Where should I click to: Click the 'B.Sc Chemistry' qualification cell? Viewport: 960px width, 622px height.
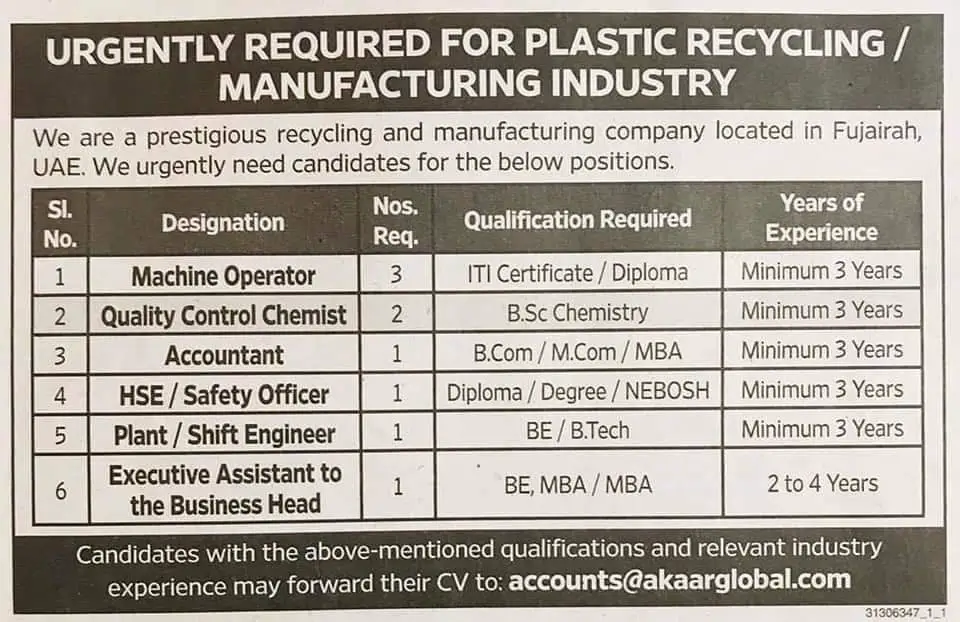coord(578,312)
